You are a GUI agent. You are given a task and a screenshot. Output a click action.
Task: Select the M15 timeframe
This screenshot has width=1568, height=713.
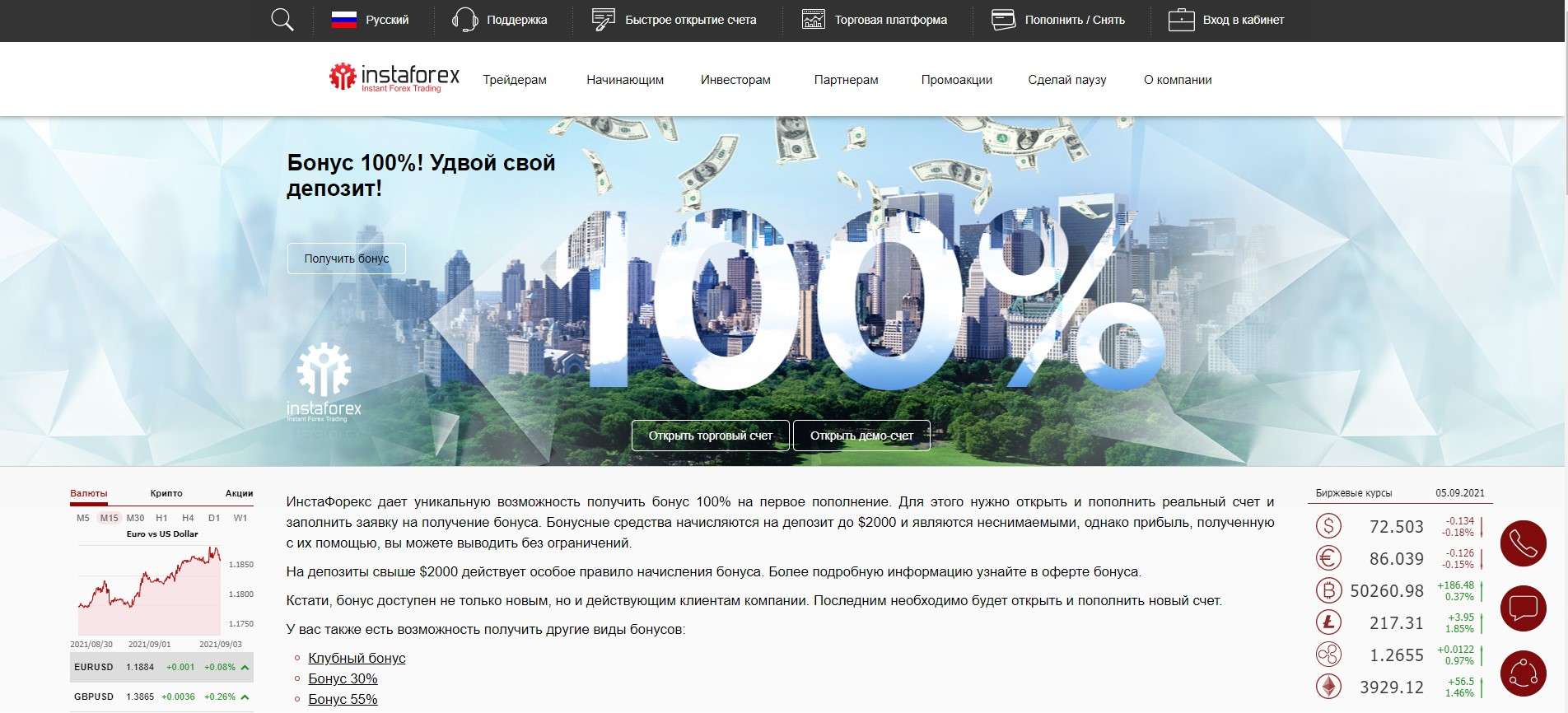[x=110, y=518]
